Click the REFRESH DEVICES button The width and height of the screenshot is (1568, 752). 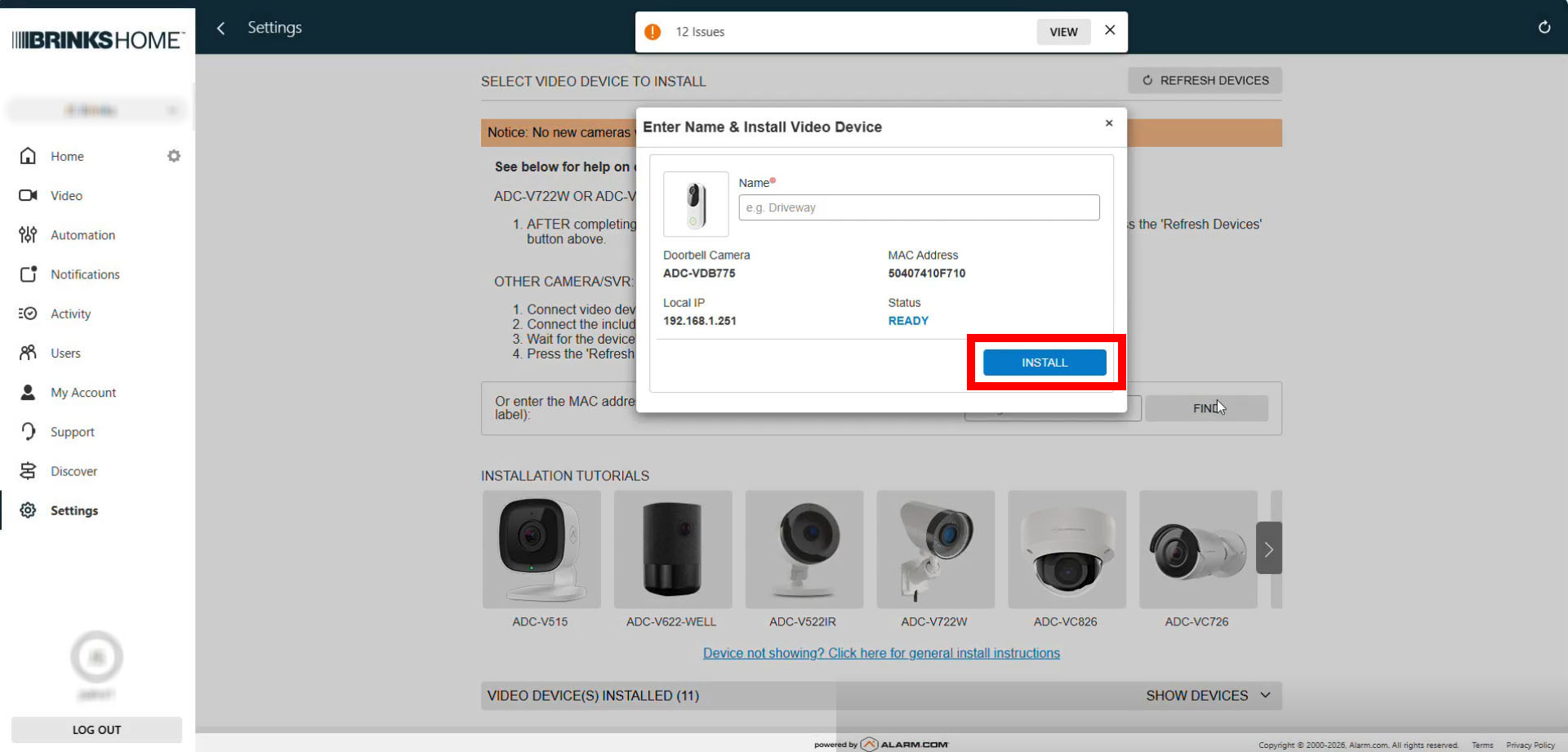click(x=1205, y=80)
